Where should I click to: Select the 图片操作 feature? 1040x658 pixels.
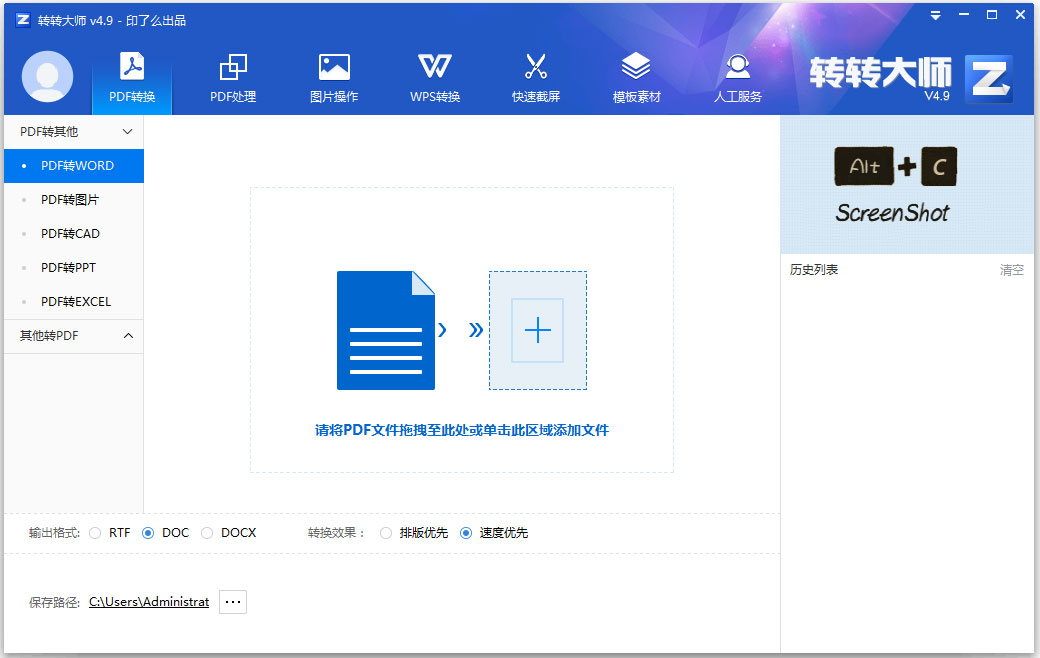tap(333, 77)
